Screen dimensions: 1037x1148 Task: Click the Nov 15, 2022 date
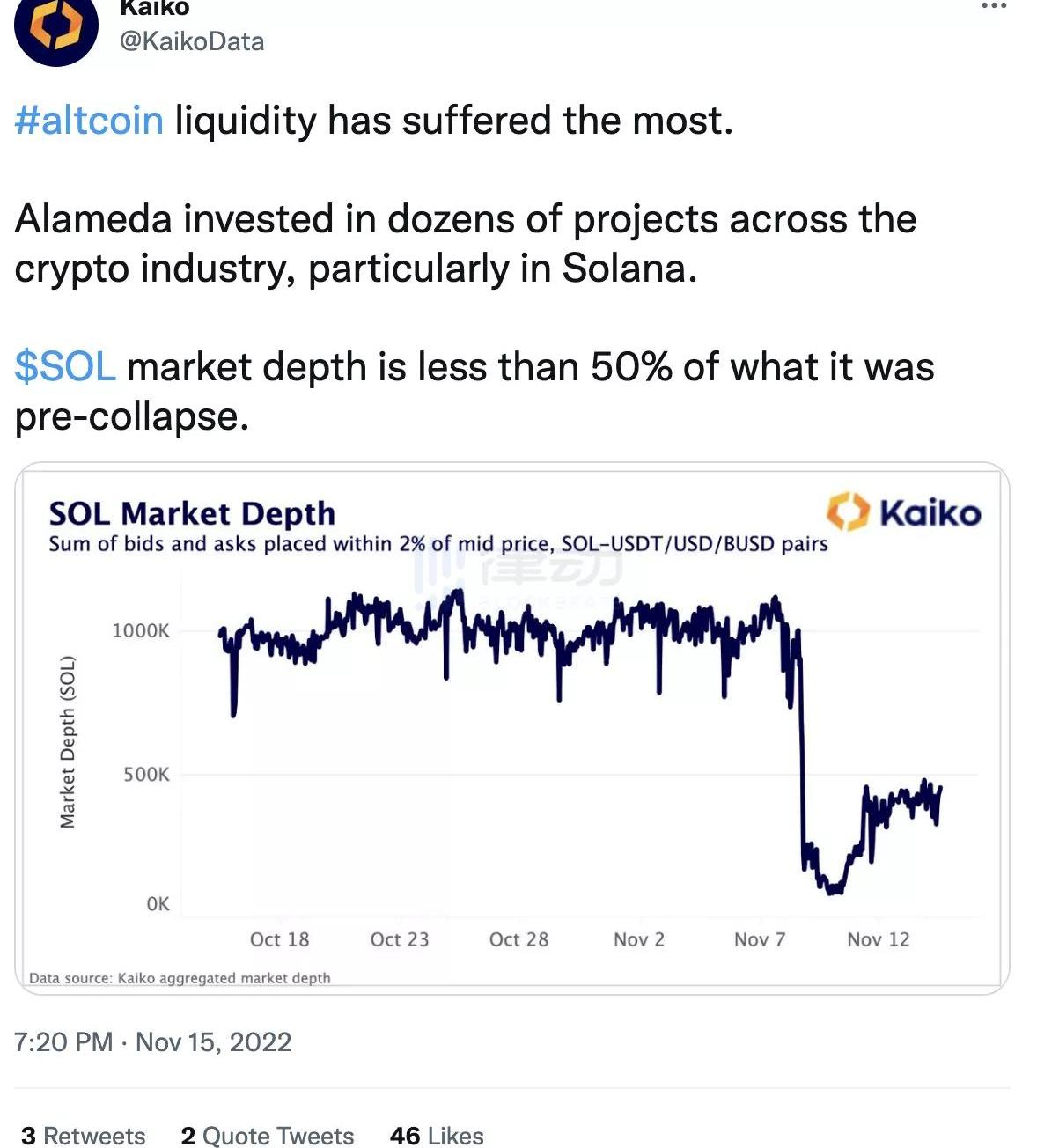click(213, 1042)
